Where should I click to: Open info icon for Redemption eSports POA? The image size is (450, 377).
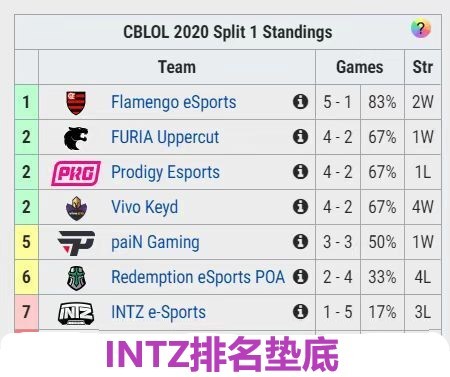[x=300, y=277]
